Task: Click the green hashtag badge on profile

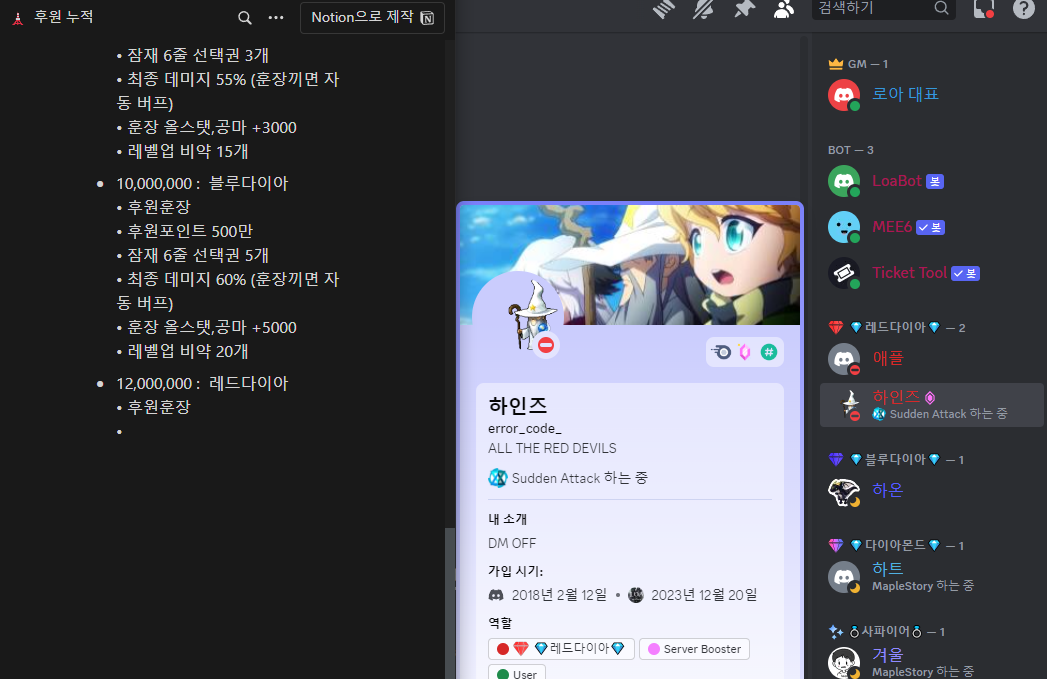Action: [769, 352]
